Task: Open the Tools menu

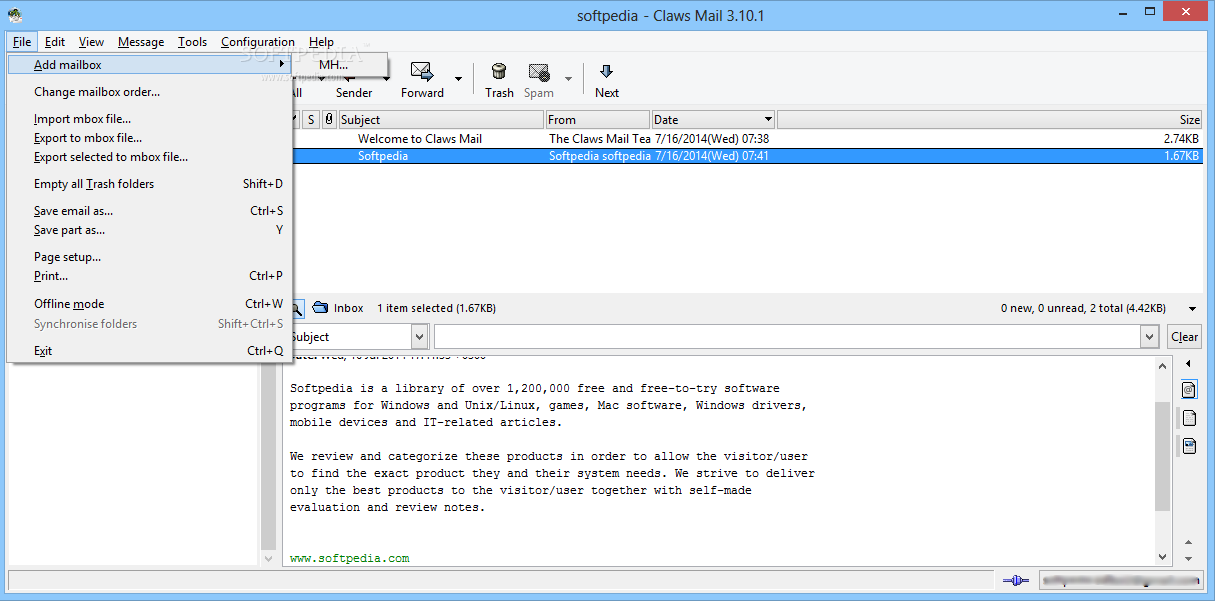Action: (x=193, y=42)
